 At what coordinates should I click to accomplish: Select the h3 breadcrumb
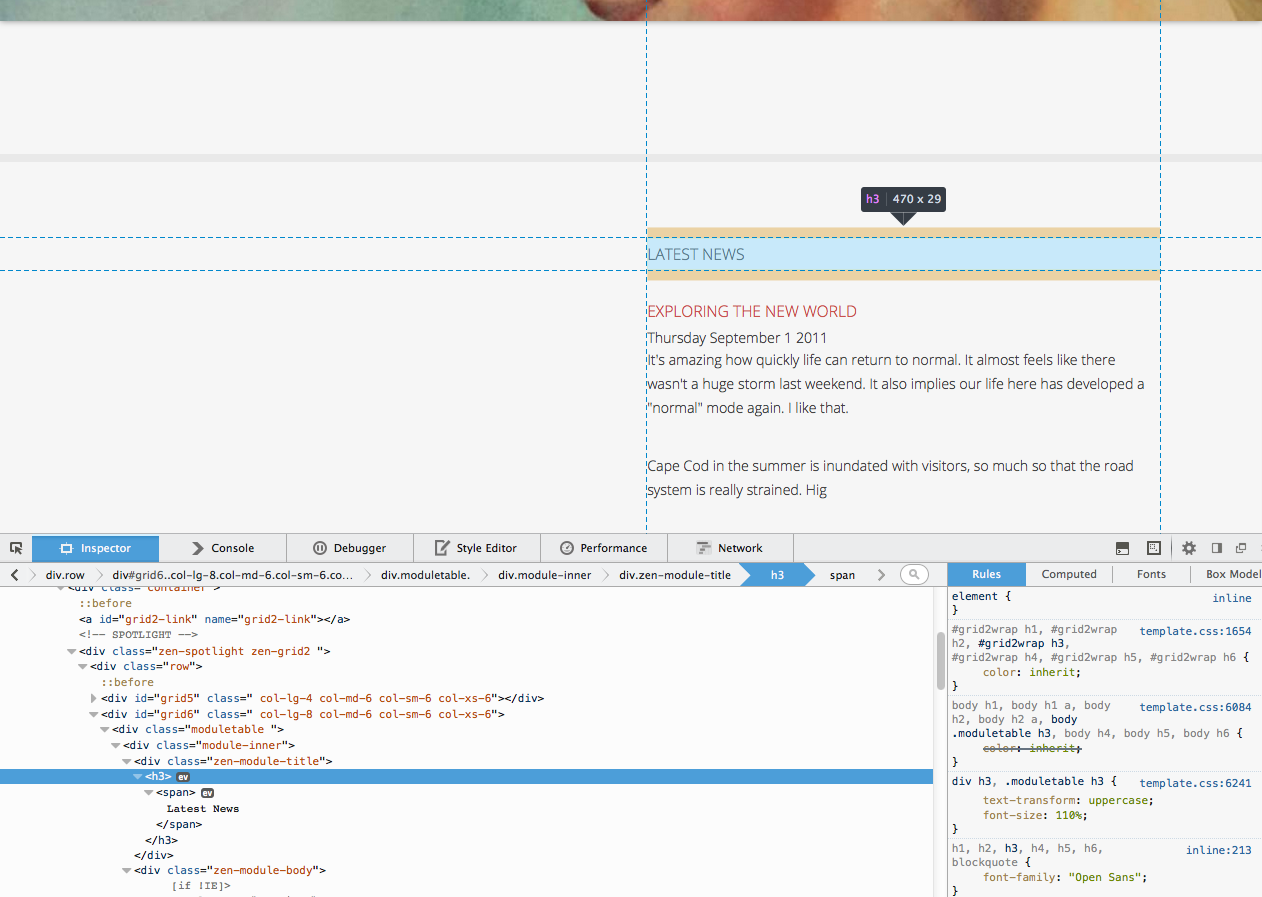777,575
